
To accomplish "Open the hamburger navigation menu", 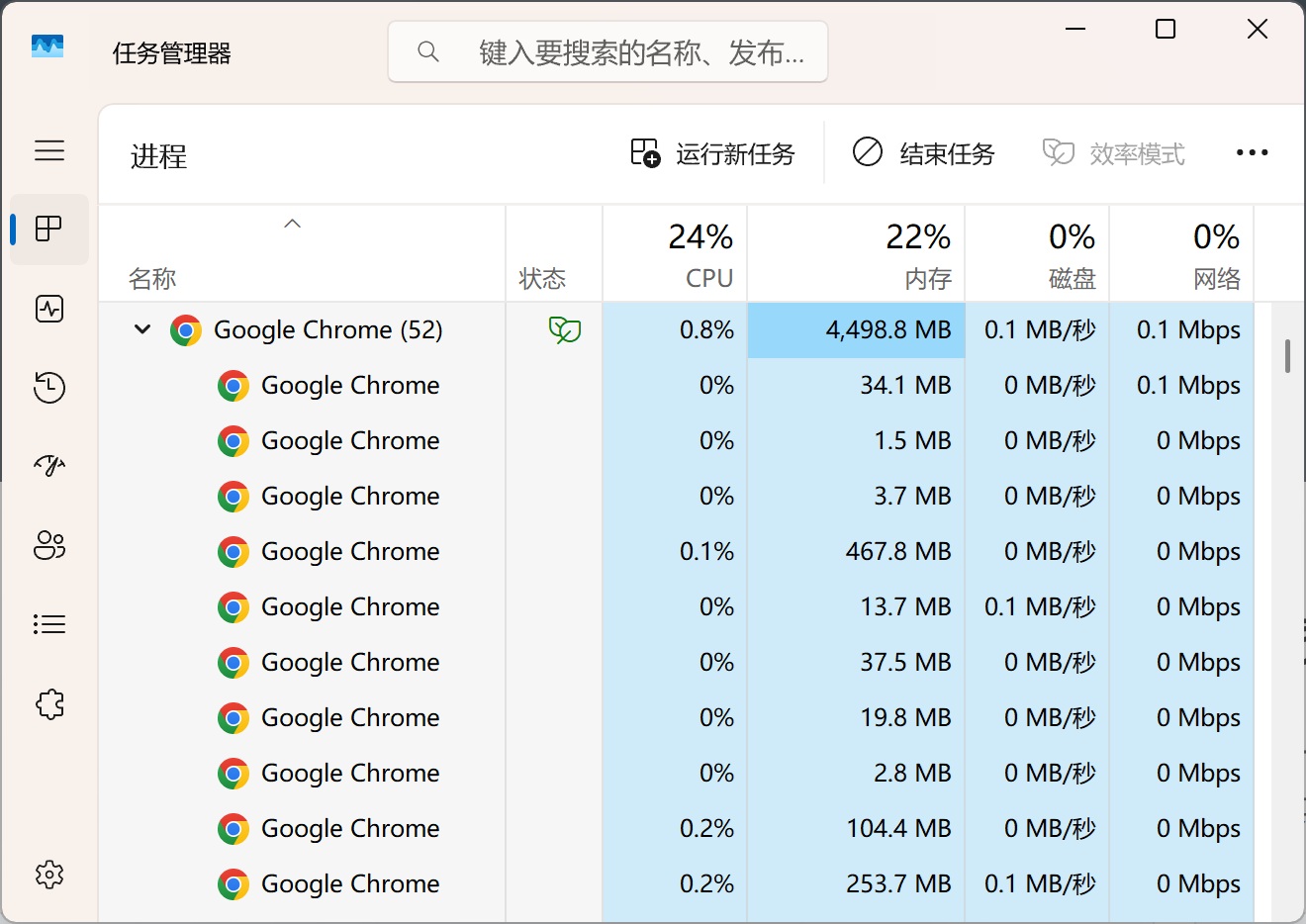I will (x=49, y=150).
